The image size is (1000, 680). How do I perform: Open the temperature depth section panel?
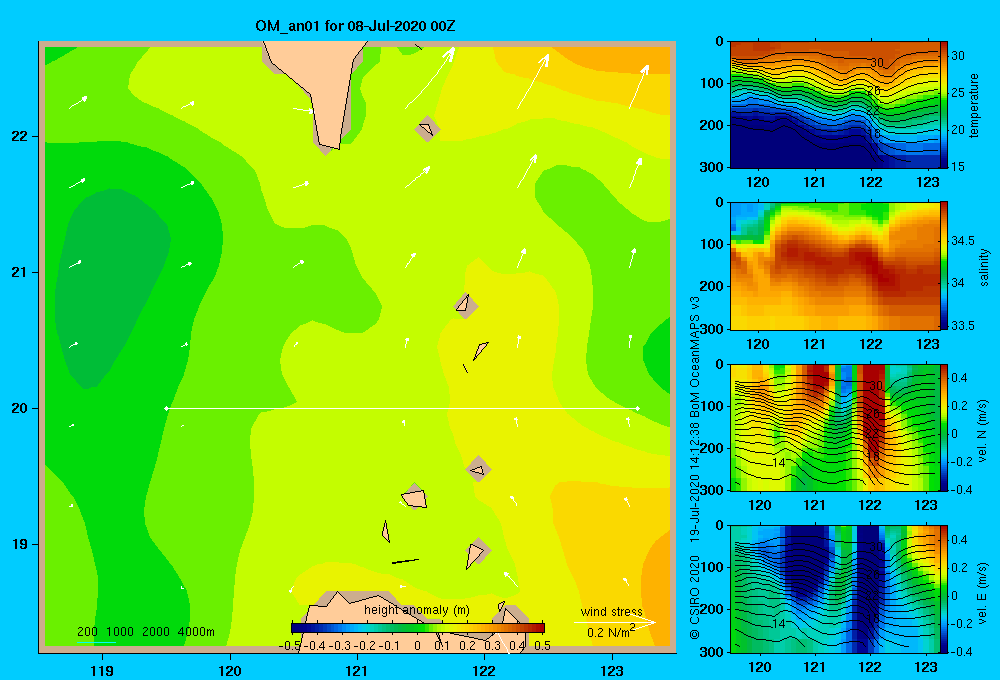click(x=835, y=105)
